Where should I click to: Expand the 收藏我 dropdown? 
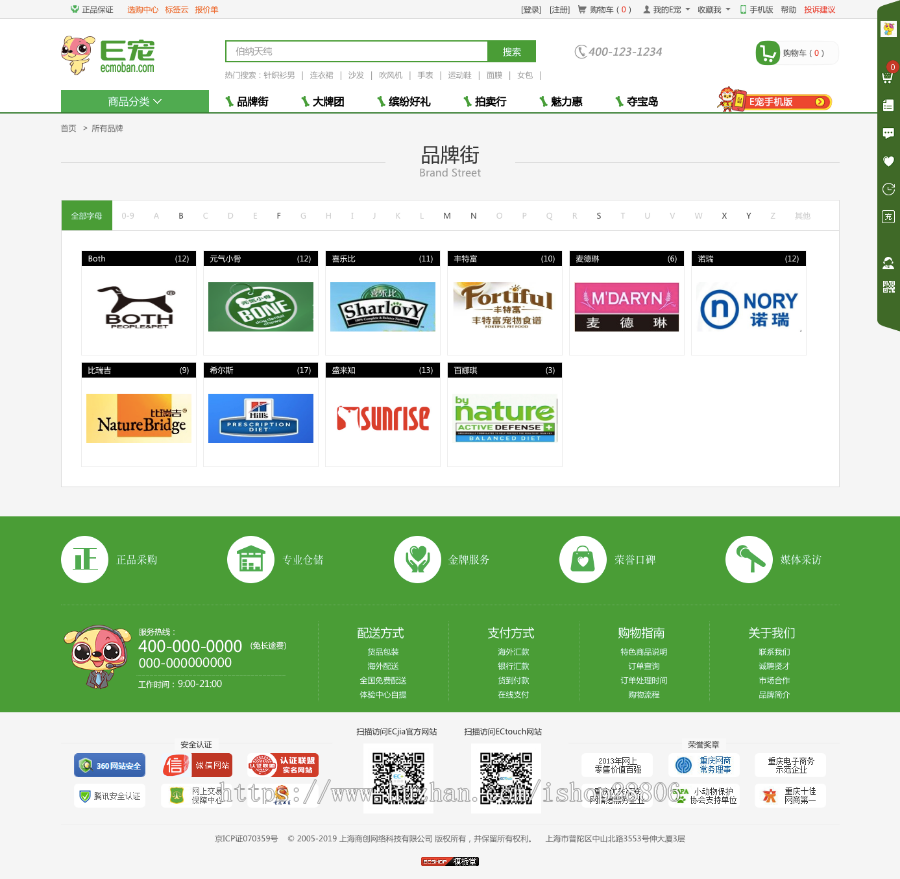(713, 10)
